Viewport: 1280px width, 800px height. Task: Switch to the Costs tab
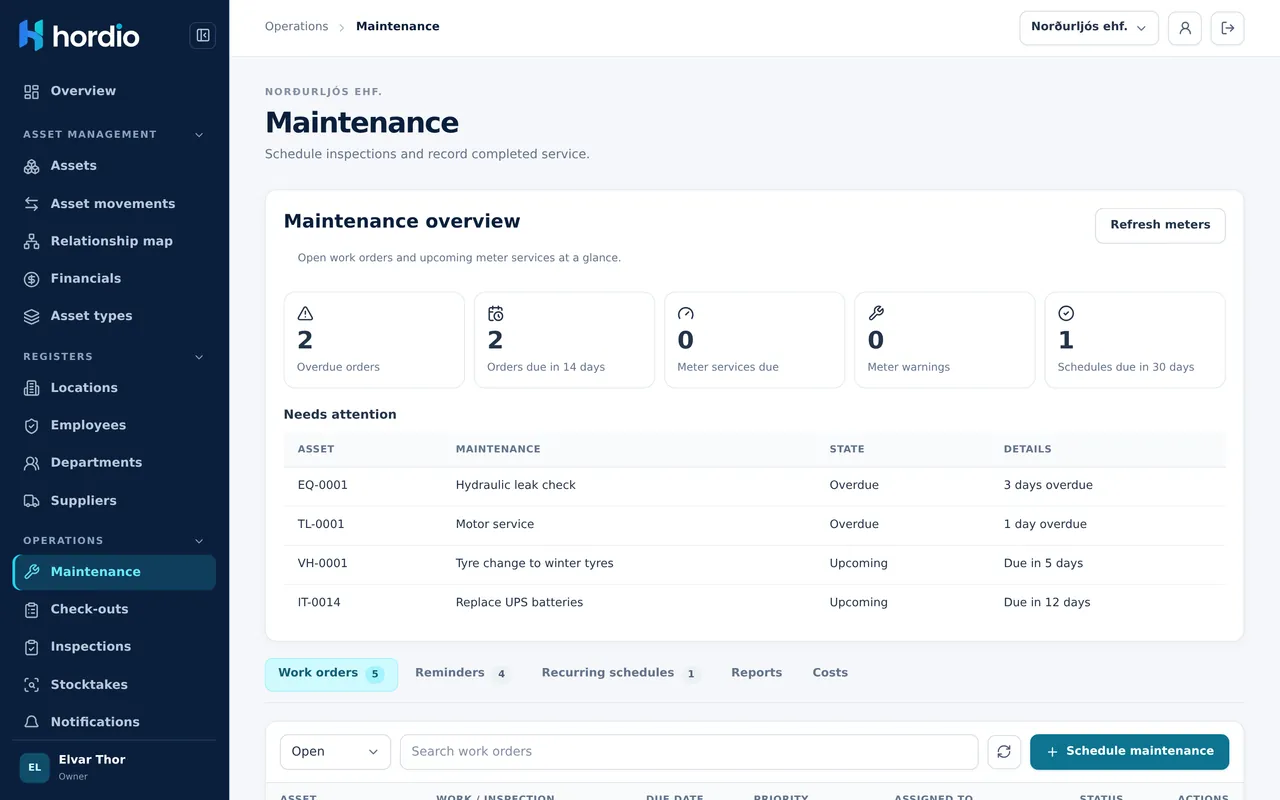(x=830, y=673)
